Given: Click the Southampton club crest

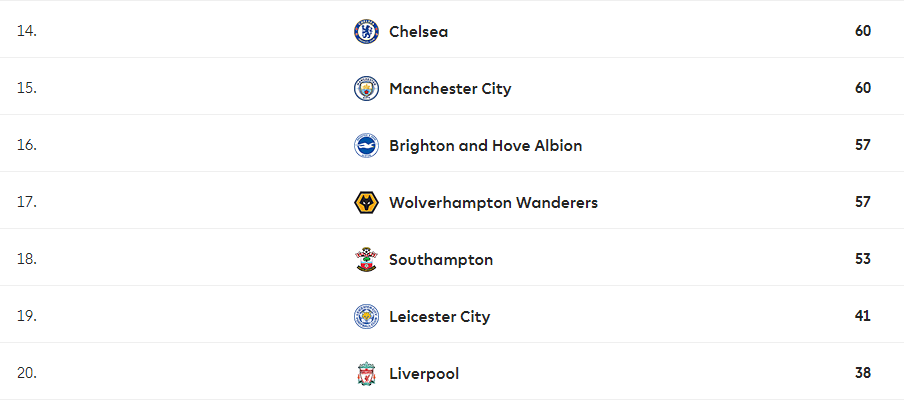Looking at the screenshot, I should [x=366, y=259].
